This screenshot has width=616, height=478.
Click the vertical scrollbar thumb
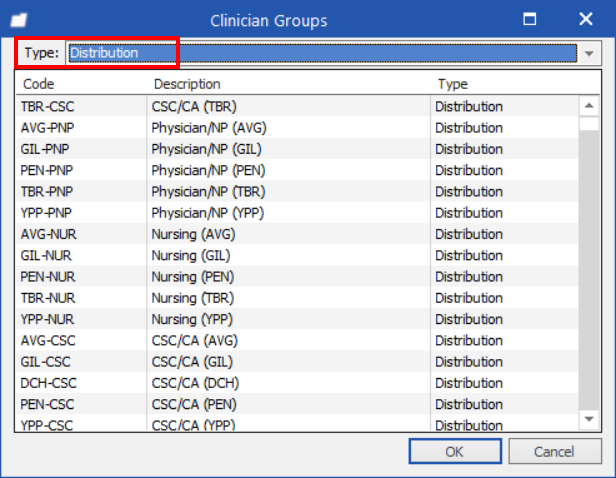point(589,124)
